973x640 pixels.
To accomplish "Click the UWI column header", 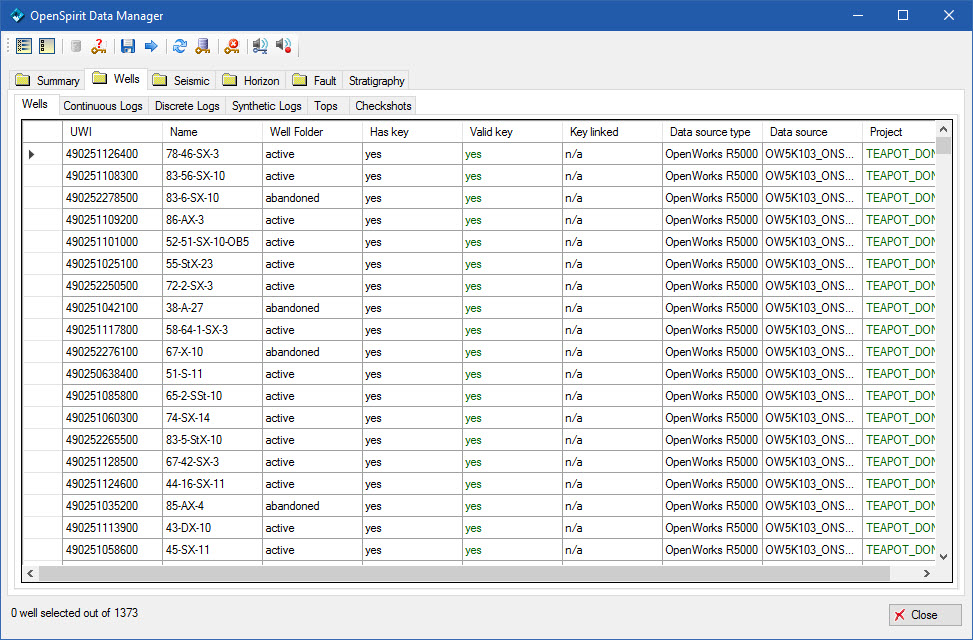I will point(111,132).
